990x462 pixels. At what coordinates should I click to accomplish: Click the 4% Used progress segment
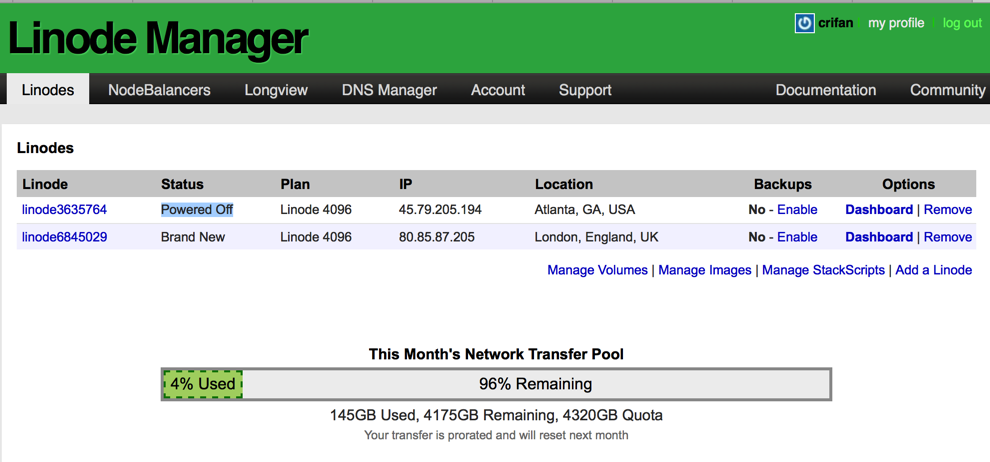203,384
